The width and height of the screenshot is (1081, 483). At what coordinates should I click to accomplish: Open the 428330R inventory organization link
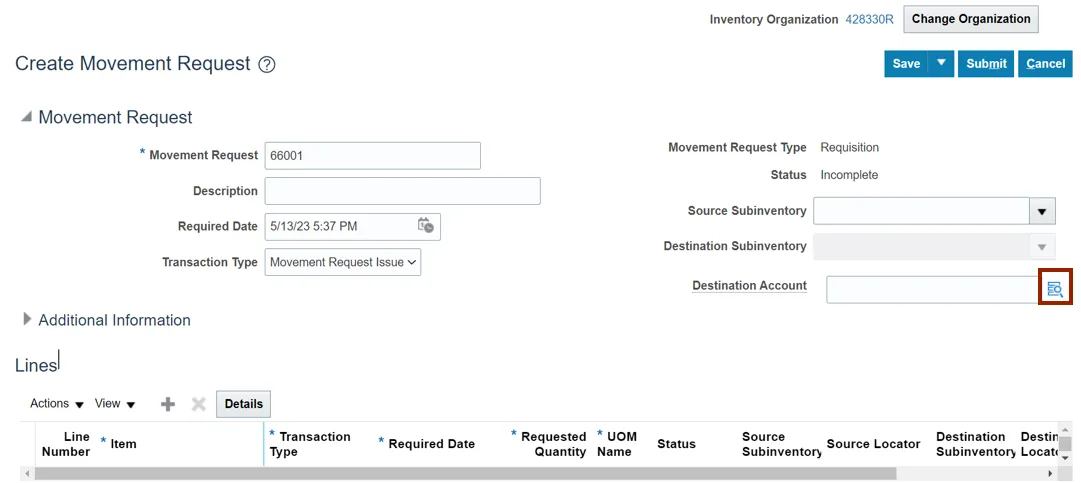tap(869, 19)
